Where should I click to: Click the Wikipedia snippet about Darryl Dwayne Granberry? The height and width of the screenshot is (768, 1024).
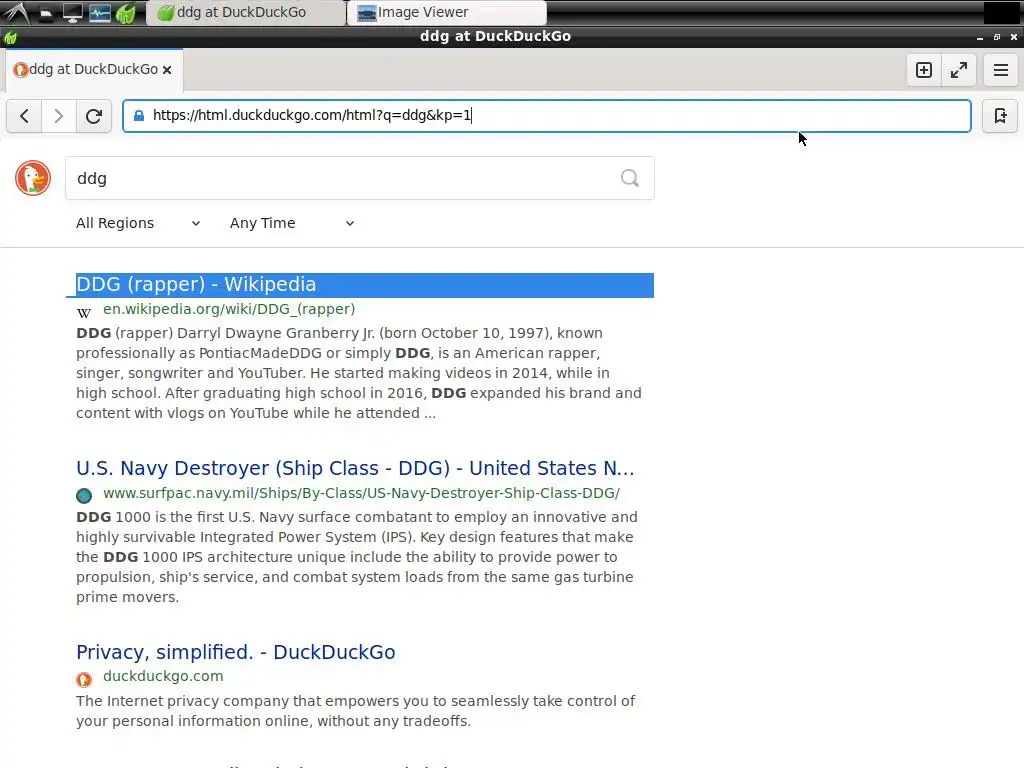[x=359, y=373]
